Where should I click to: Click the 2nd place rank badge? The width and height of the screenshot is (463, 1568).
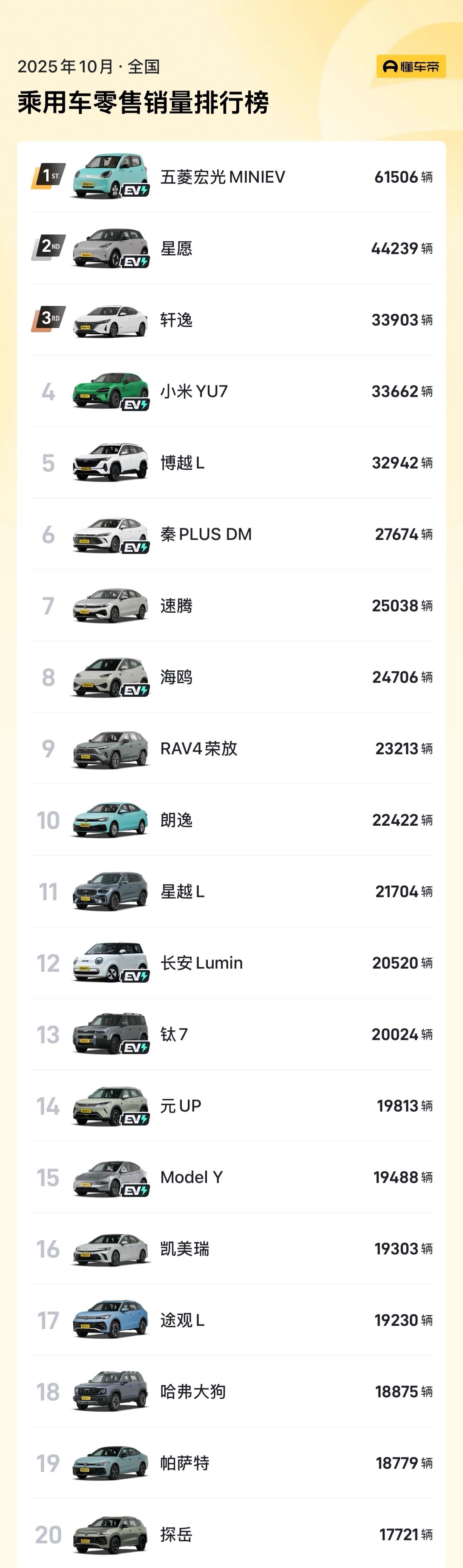click(x=48, y=248)
